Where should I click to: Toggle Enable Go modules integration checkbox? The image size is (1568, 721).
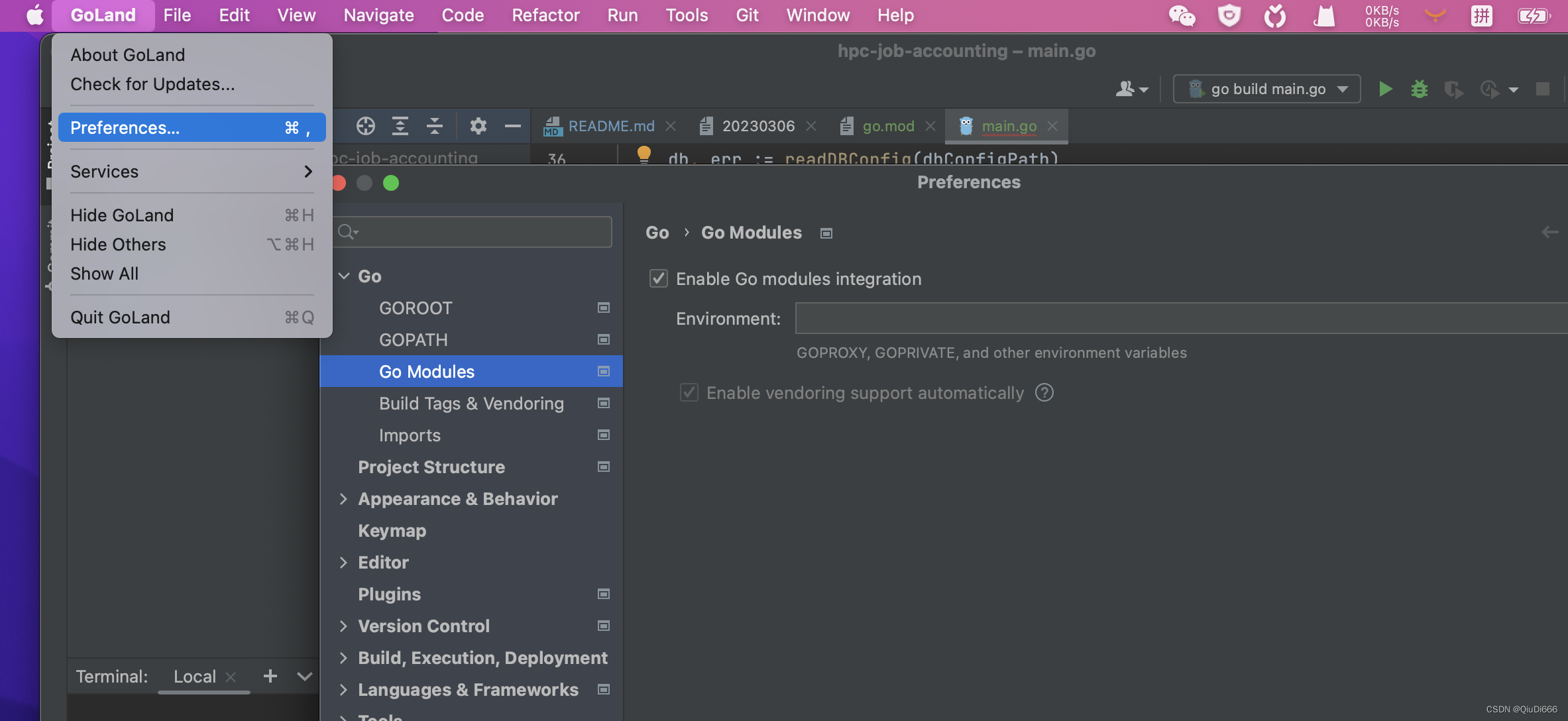(658, 279)
